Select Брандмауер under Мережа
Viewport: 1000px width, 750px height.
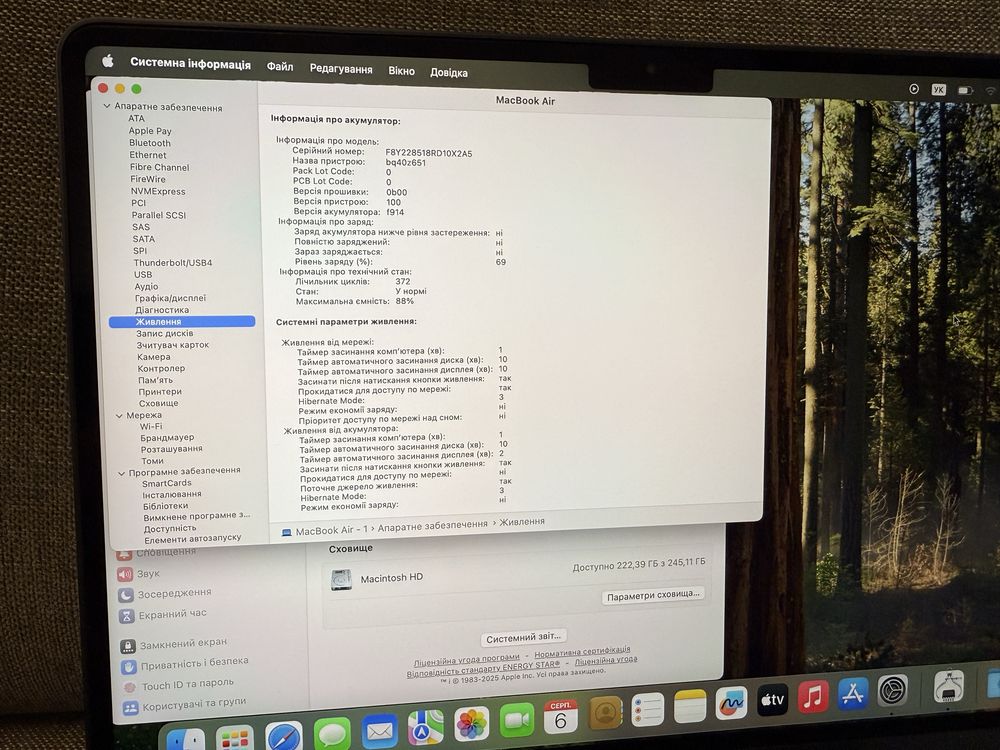[167, 438]
